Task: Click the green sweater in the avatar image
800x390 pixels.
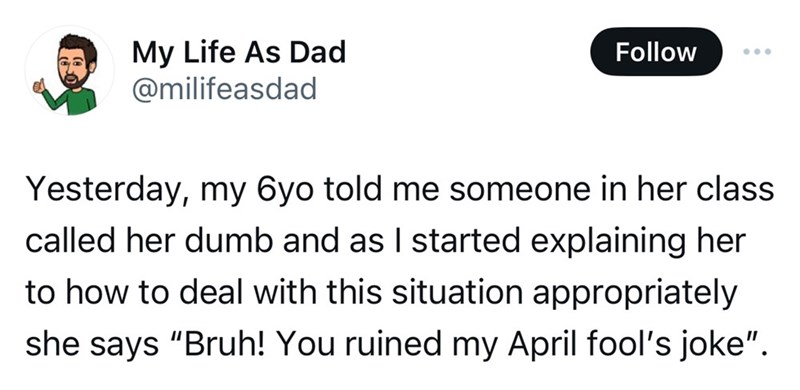Action: pos(74,101)
